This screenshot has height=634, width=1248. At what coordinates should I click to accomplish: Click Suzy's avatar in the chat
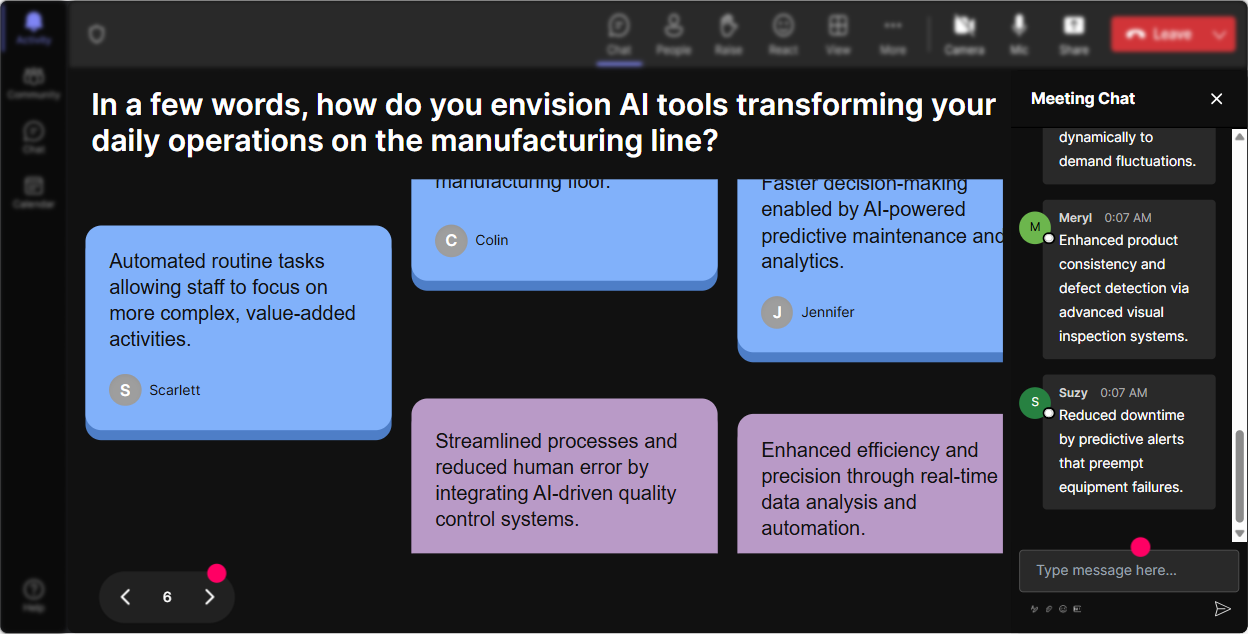click(x=1035, y=402)
